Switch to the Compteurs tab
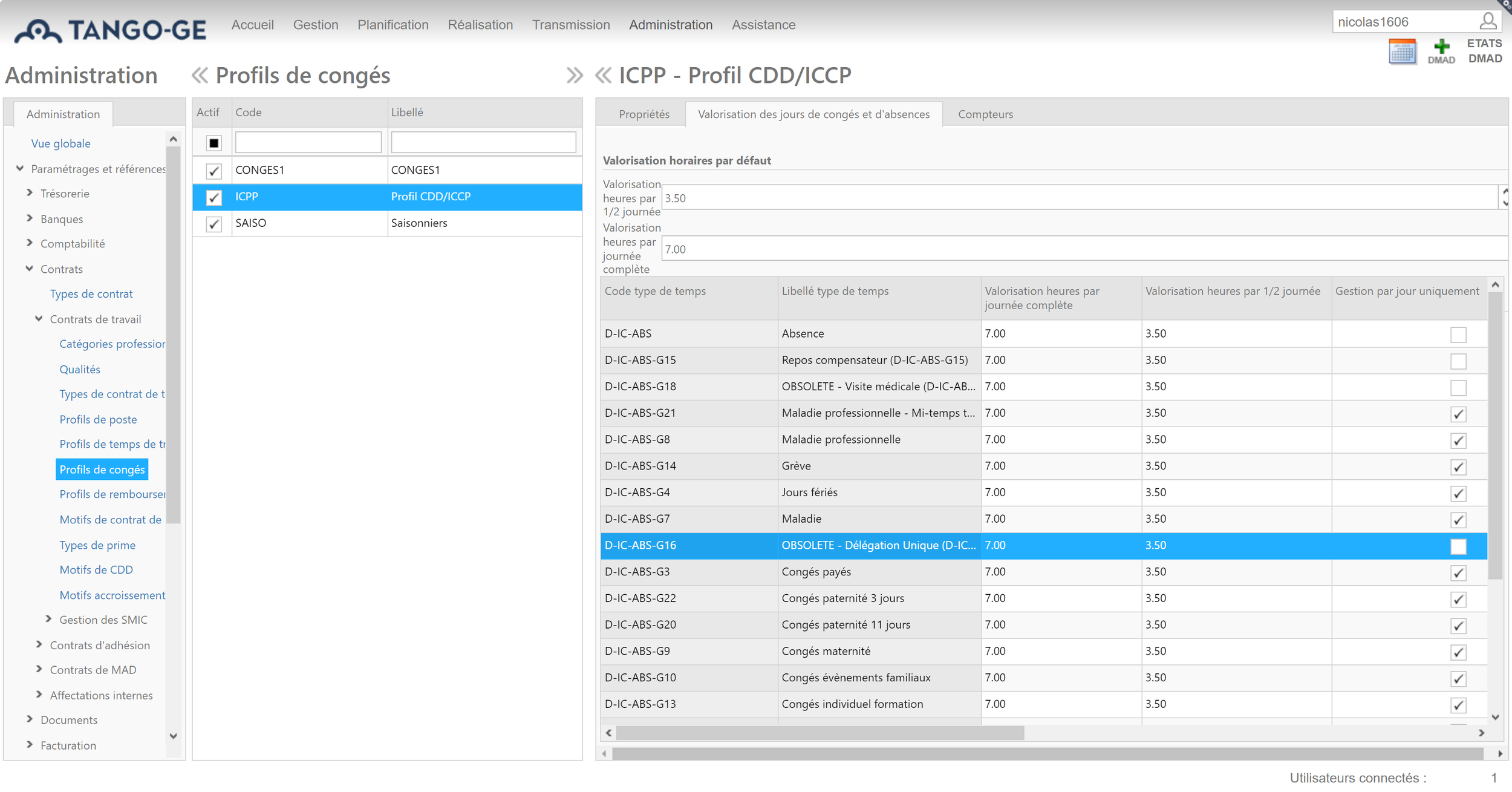Screen dimensions: 1512x792 click(985, 114)
